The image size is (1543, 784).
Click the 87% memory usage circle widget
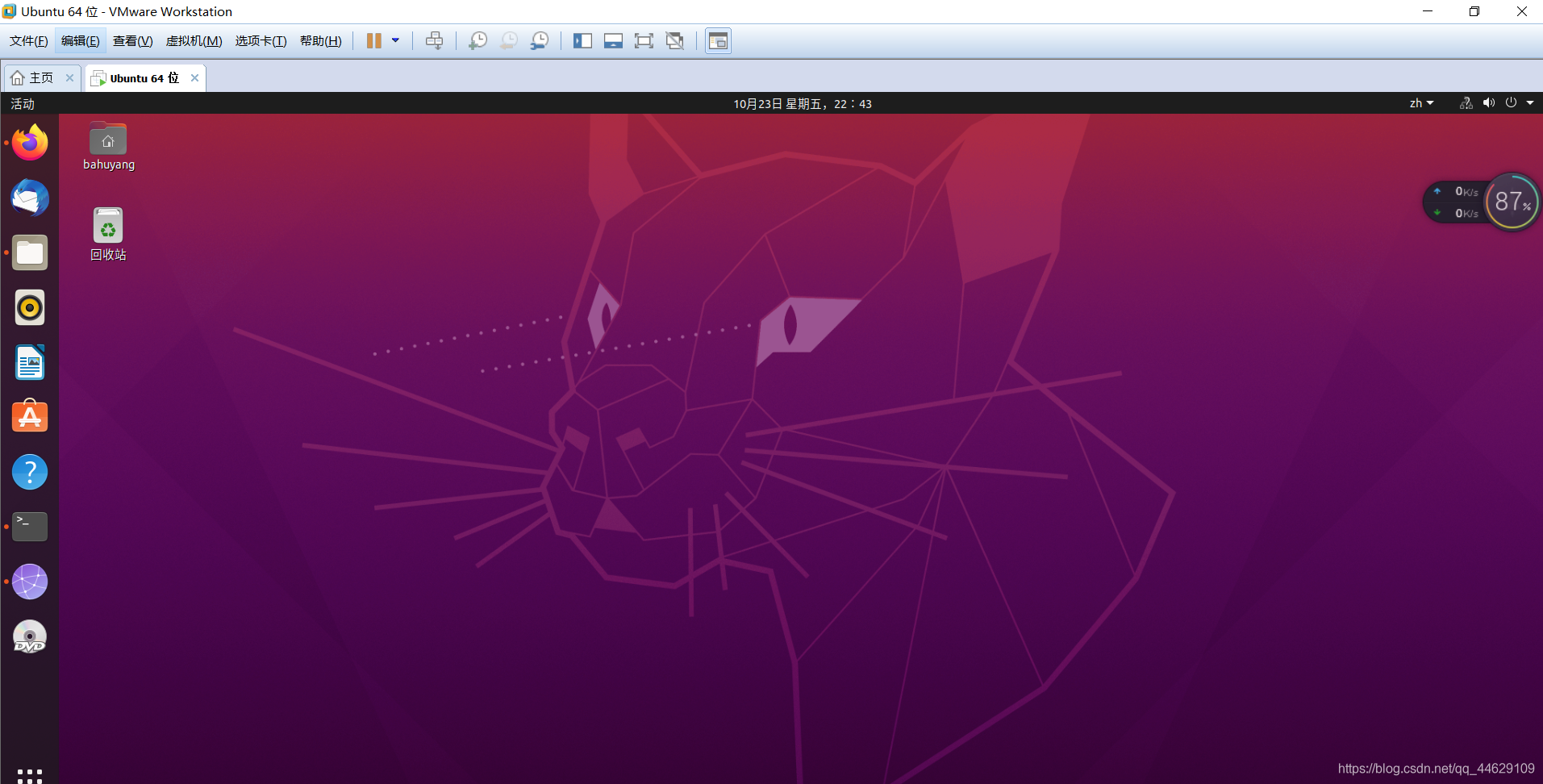pyautogui.click(x=1512, y=202)
